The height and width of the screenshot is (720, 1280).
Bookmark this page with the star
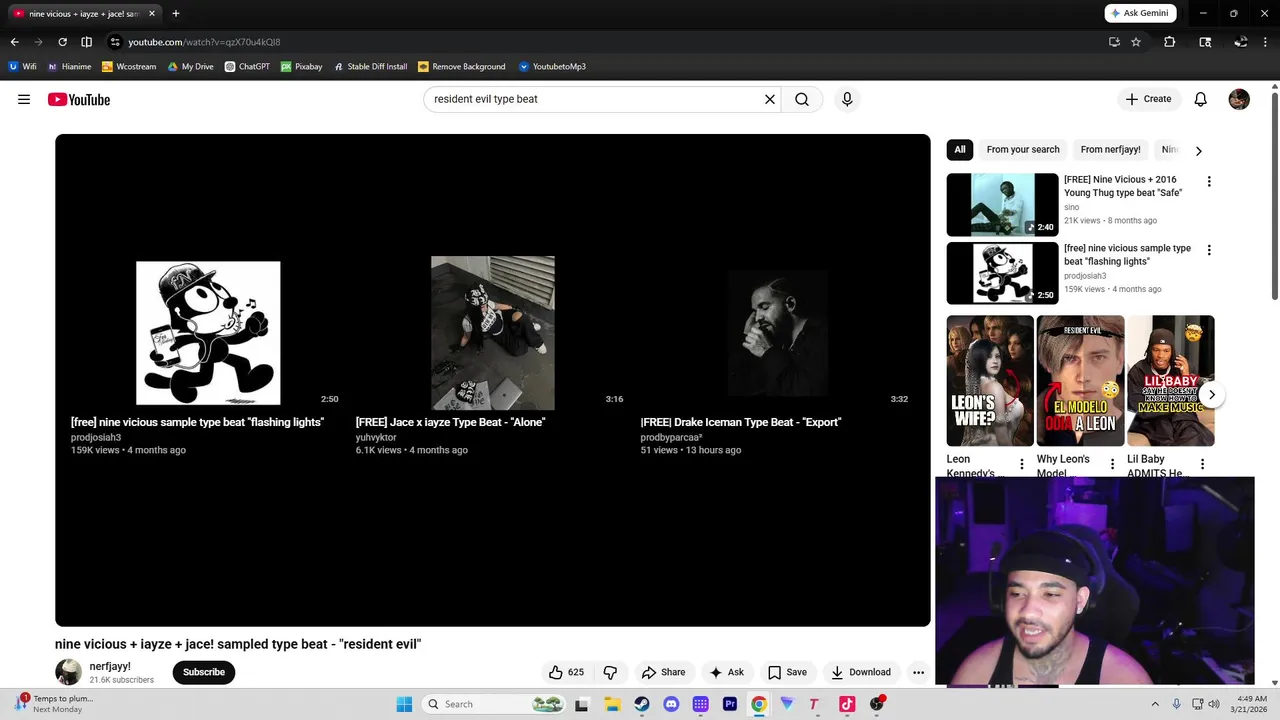(1136, 42)
